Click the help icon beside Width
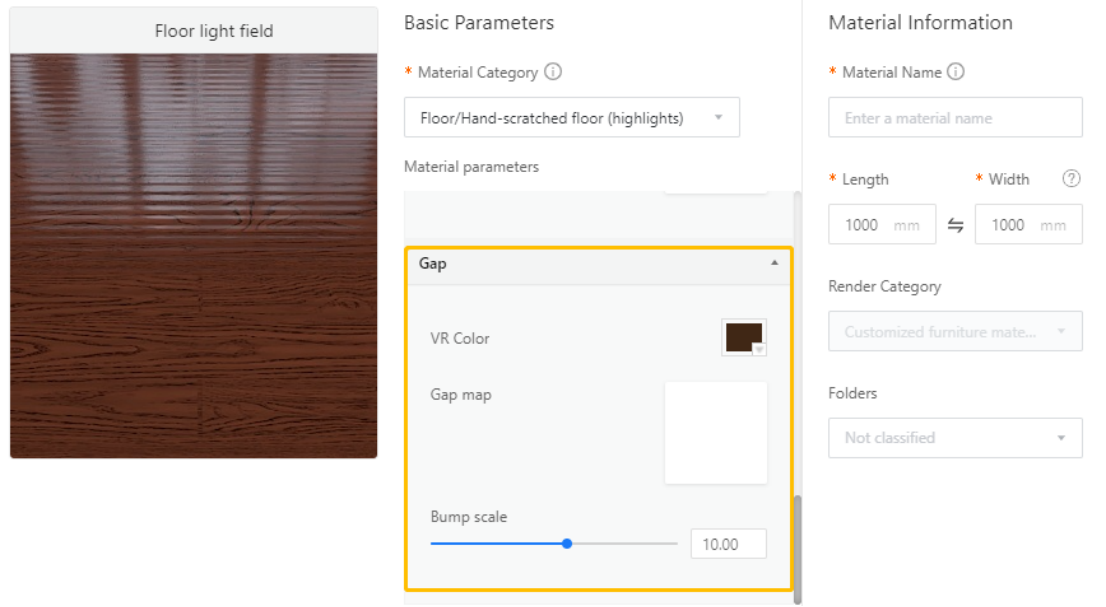The image size is (1106, 607). tap(1071, 178)
